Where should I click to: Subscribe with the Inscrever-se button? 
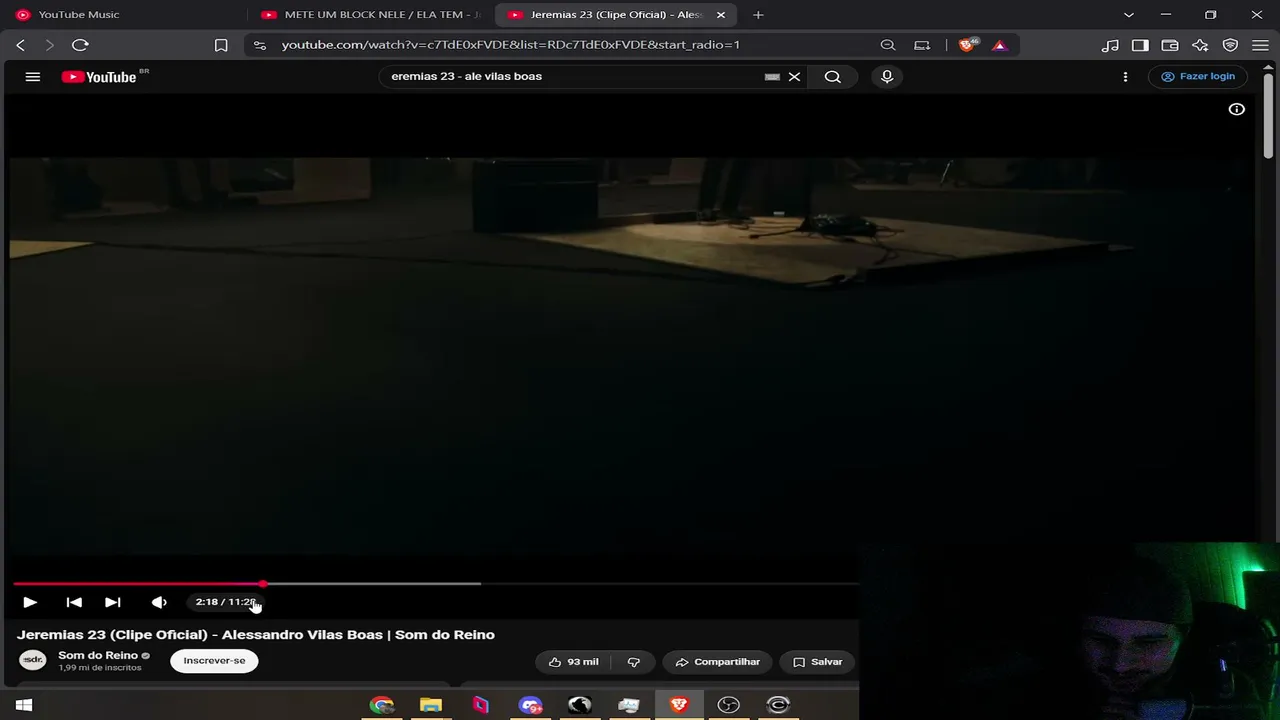click(214, 661)
